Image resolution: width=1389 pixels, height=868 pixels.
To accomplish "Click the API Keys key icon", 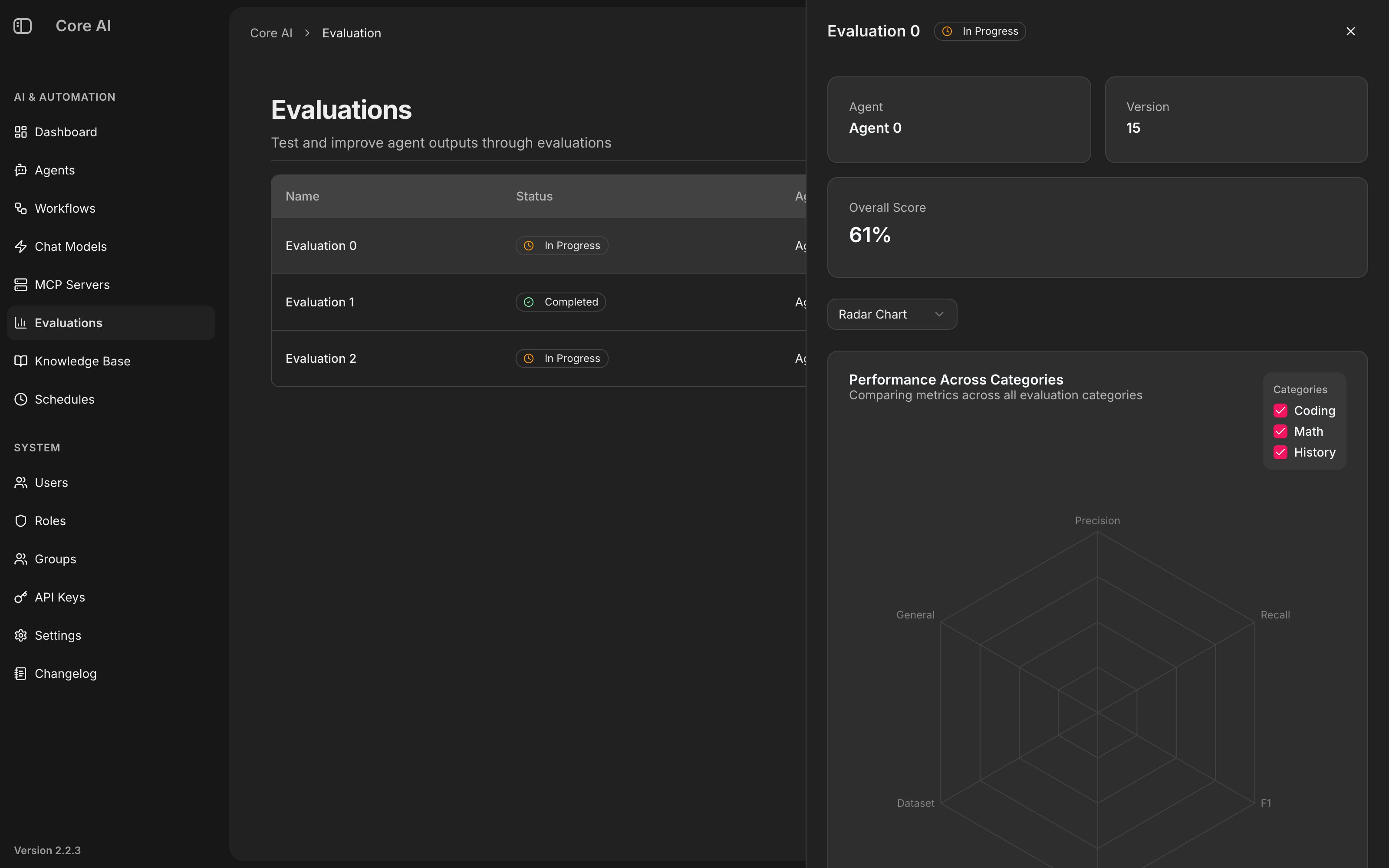I will point(21,597).
